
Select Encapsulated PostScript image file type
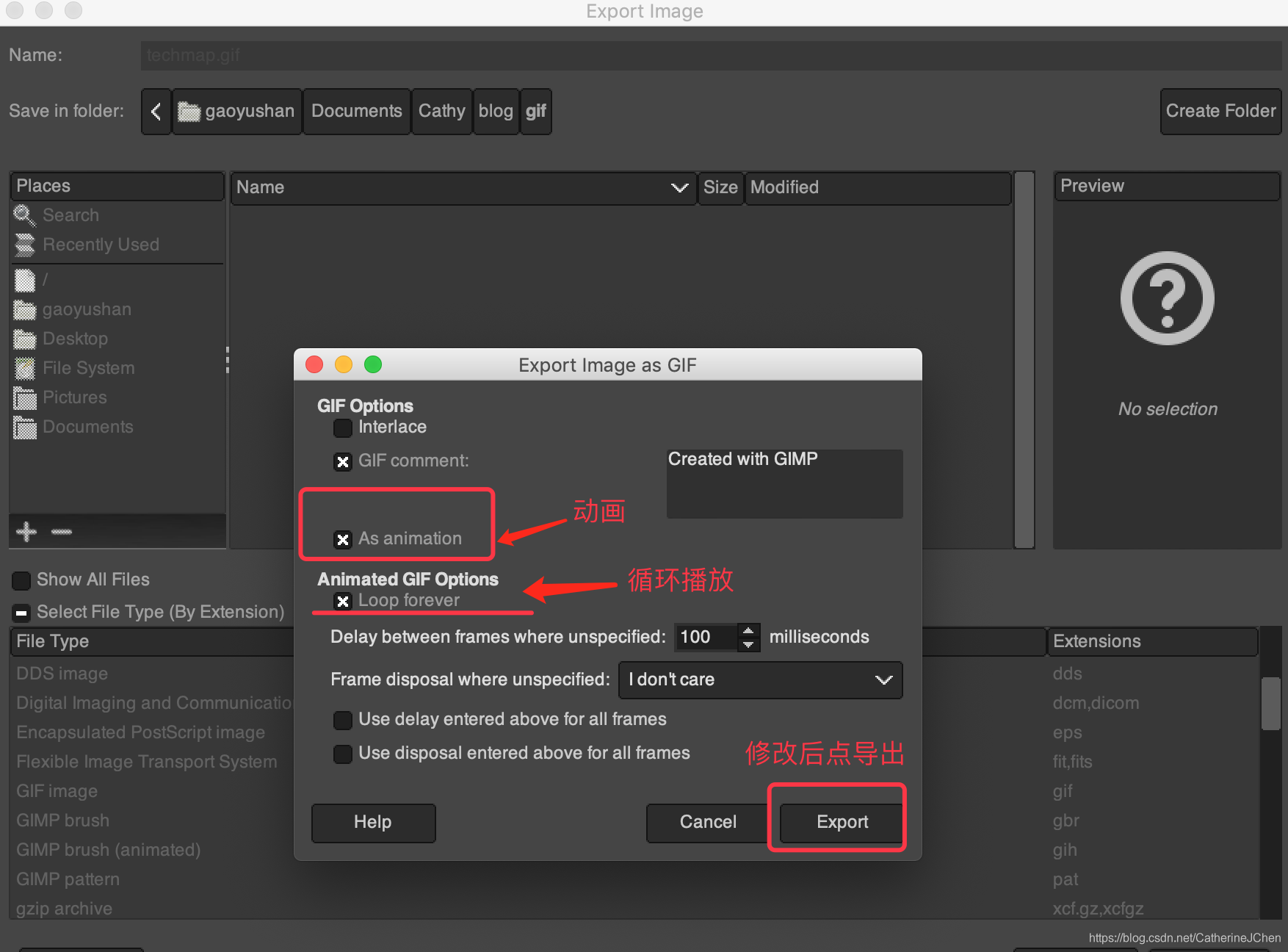pyautogui.click(x=141, y=732)
